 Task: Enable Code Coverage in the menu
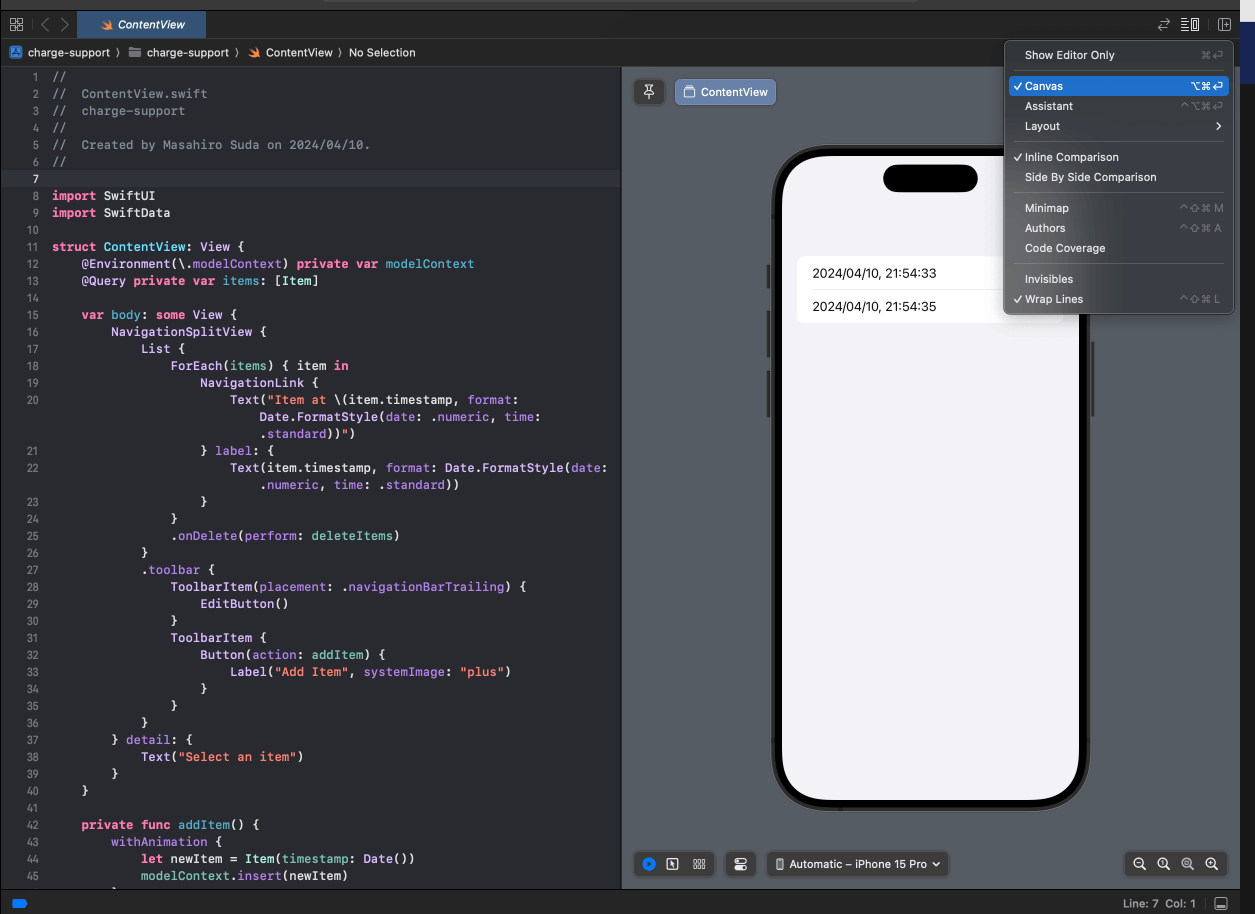1119,248
